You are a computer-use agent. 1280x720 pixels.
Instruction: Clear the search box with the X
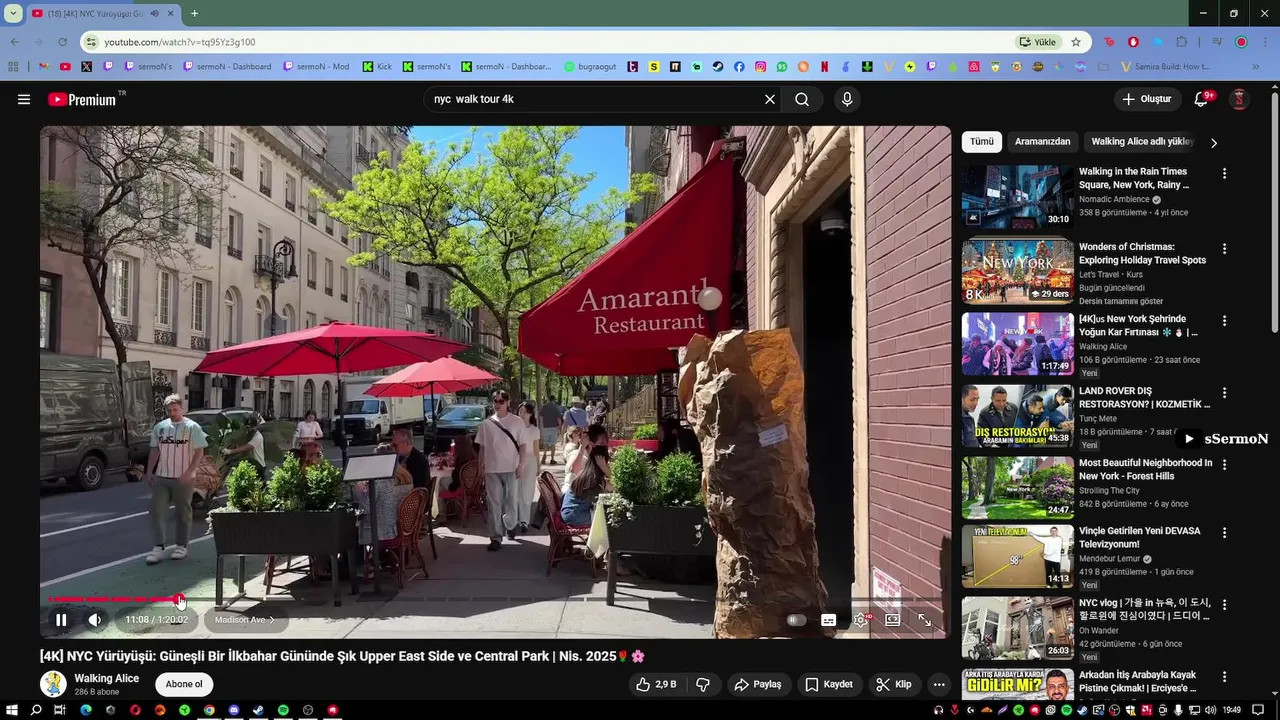(770, 99)
